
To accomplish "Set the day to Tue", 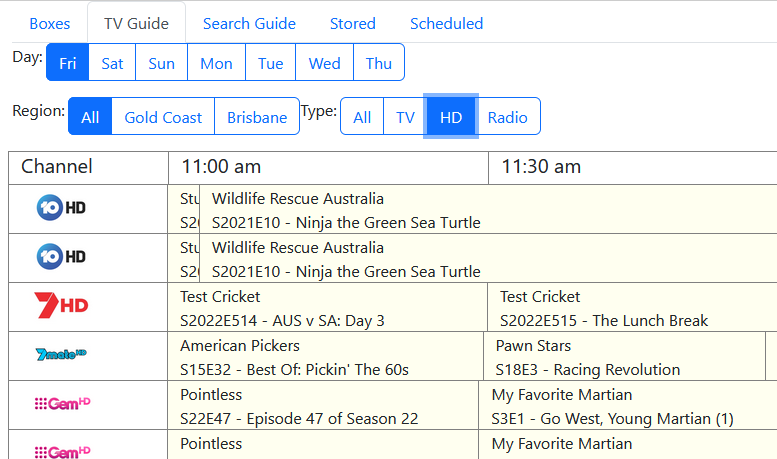I will click(x=271, y=62).
